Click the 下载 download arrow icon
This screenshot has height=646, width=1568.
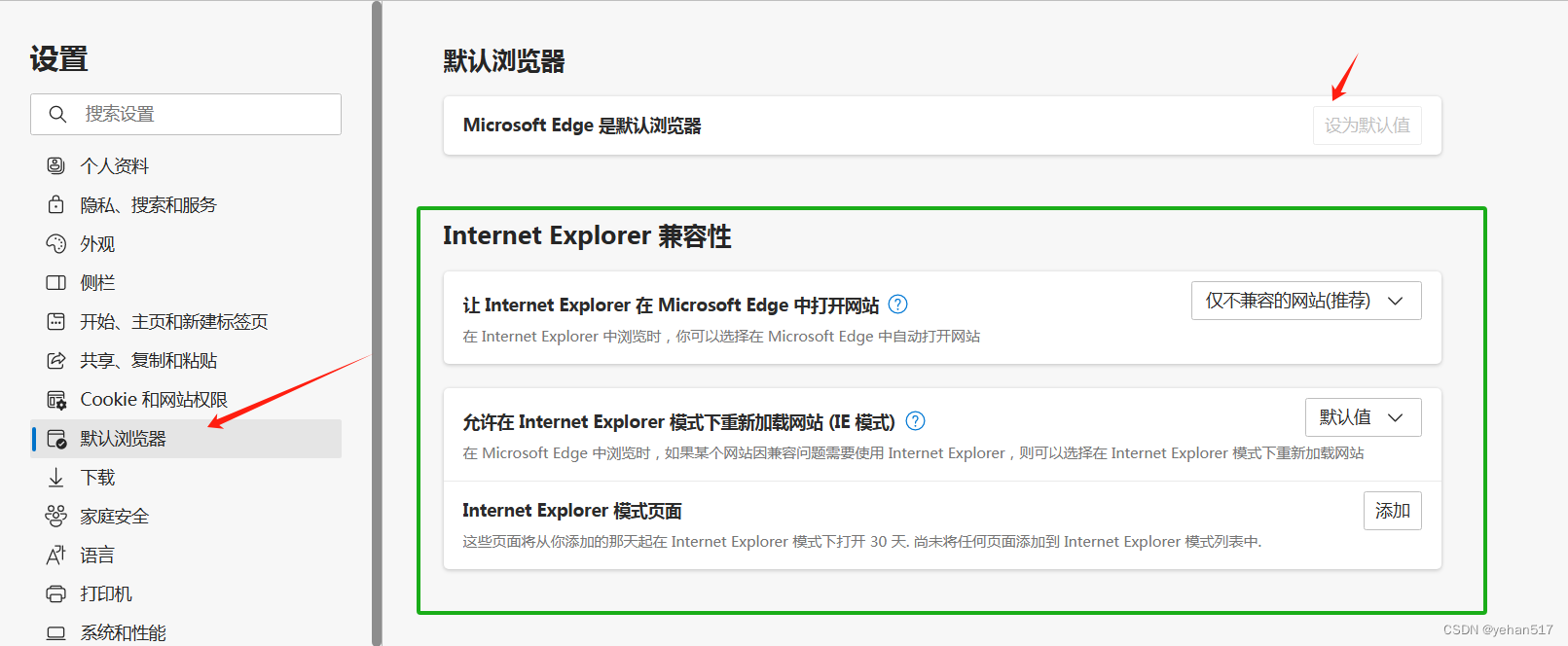[56, 478]
